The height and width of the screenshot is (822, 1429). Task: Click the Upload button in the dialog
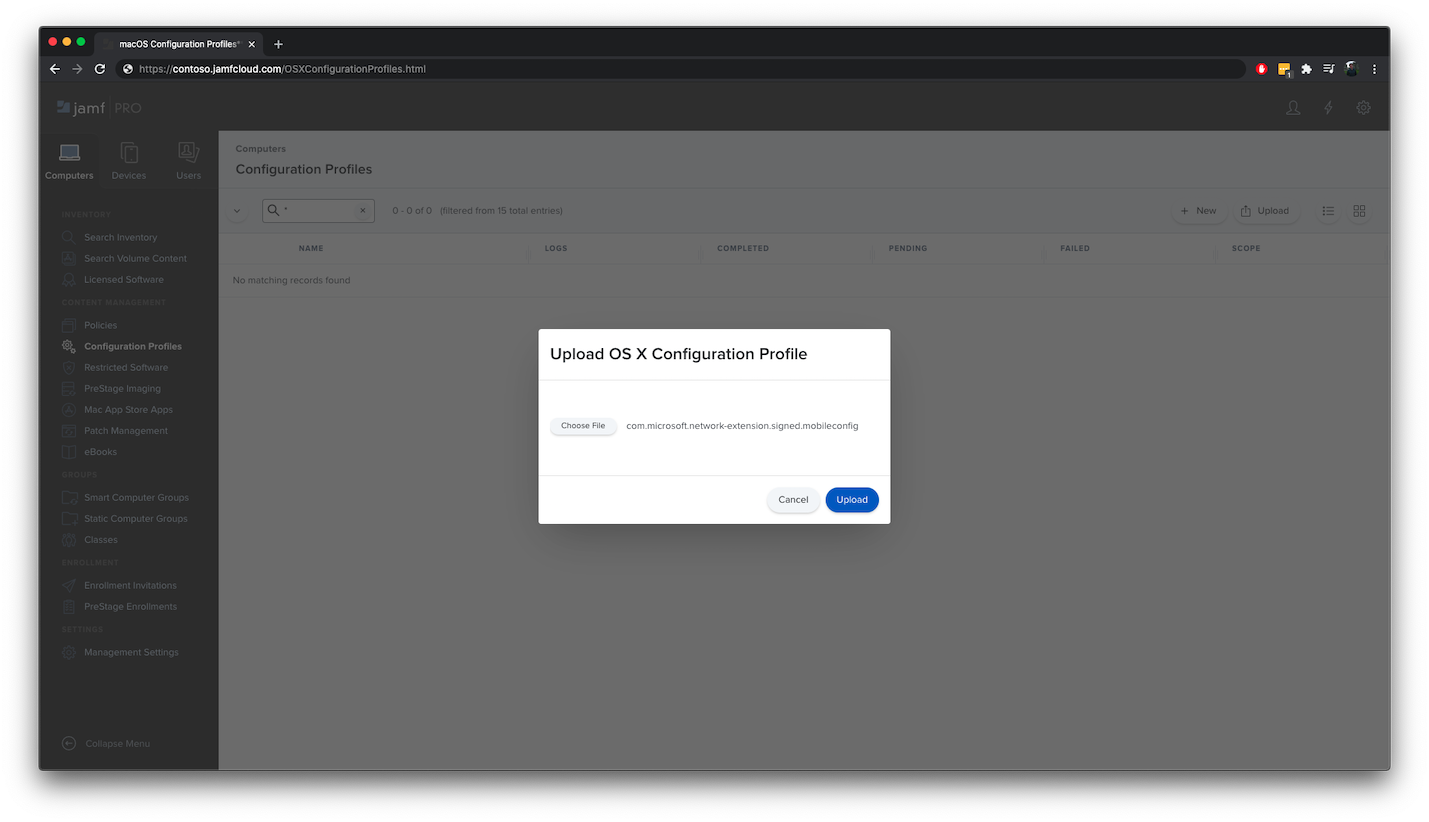click(851, 500)
